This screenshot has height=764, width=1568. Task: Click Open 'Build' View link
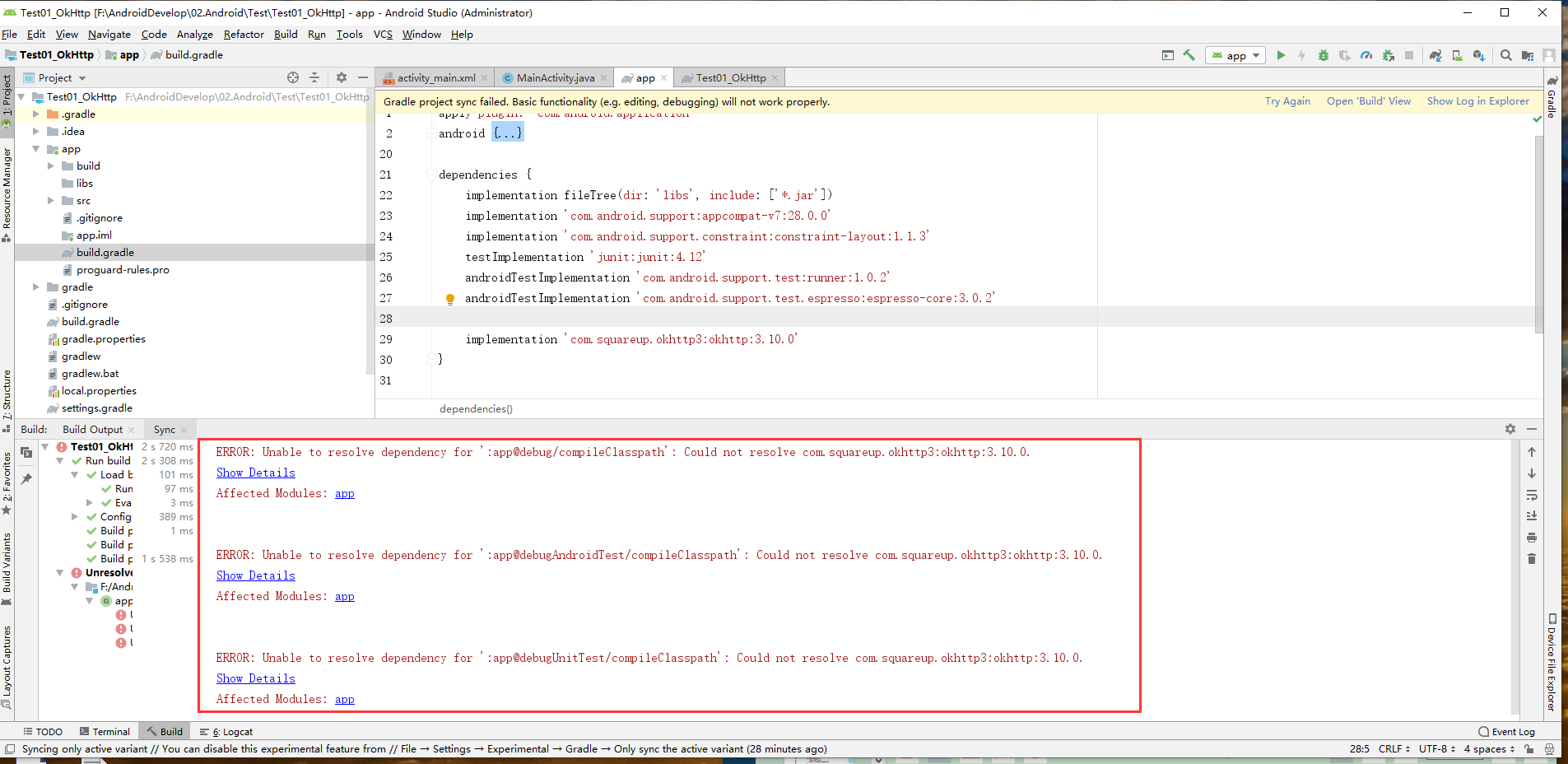pos(1368,100)
